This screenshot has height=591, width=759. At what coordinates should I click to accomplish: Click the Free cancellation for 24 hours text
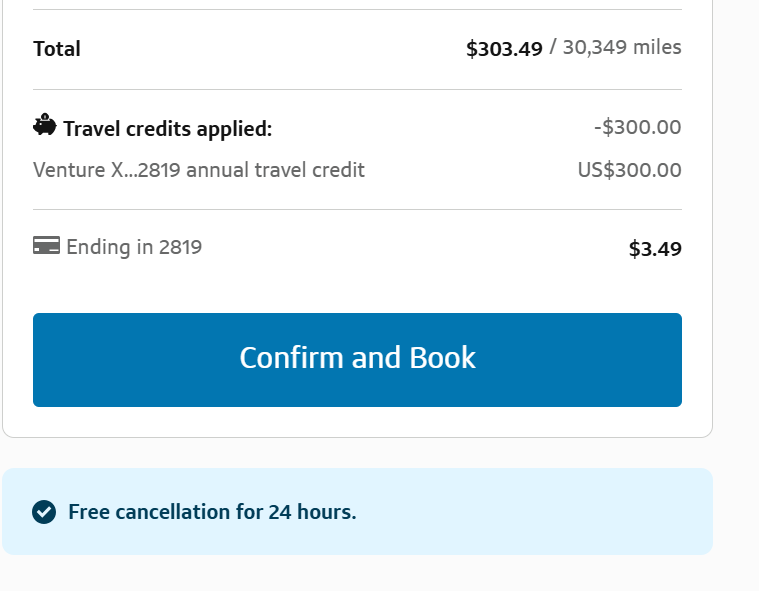pos(212,512)
